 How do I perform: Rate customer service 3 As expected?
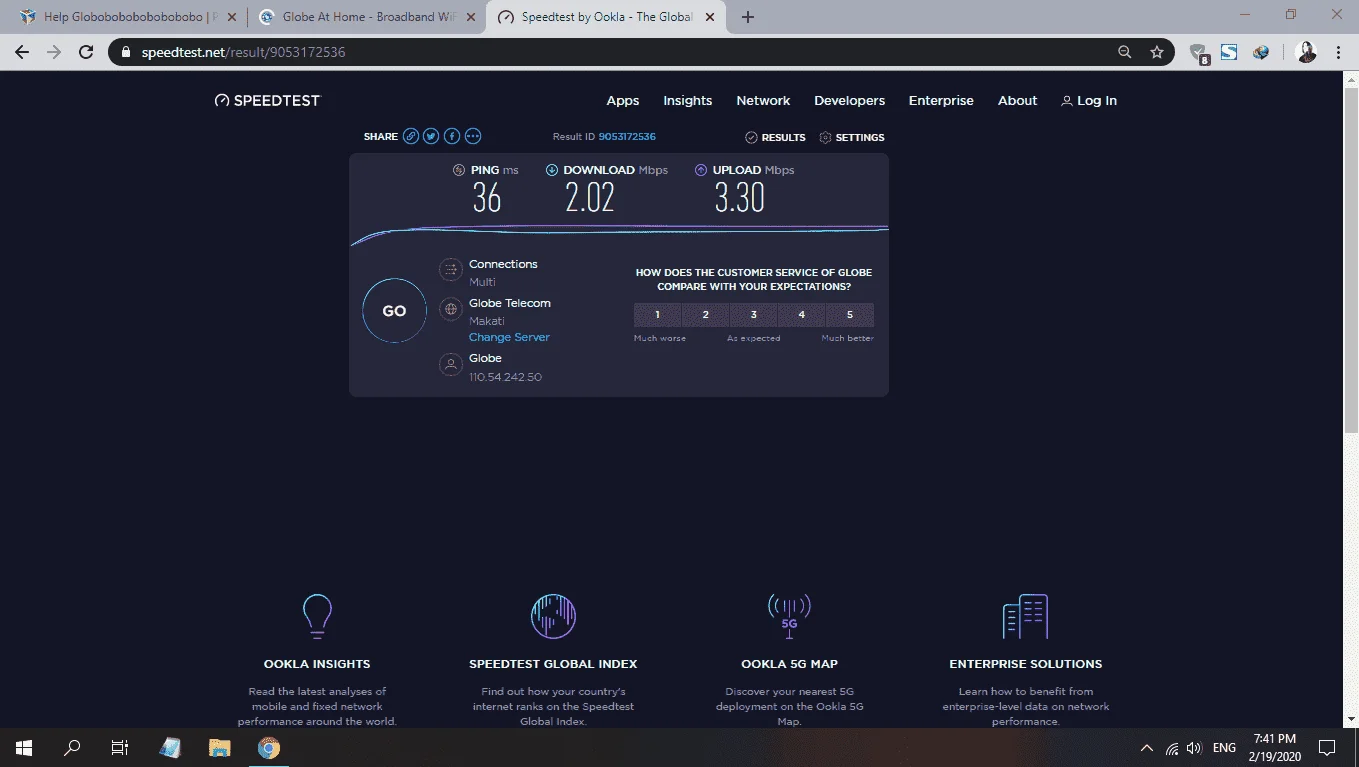[753, 315]
